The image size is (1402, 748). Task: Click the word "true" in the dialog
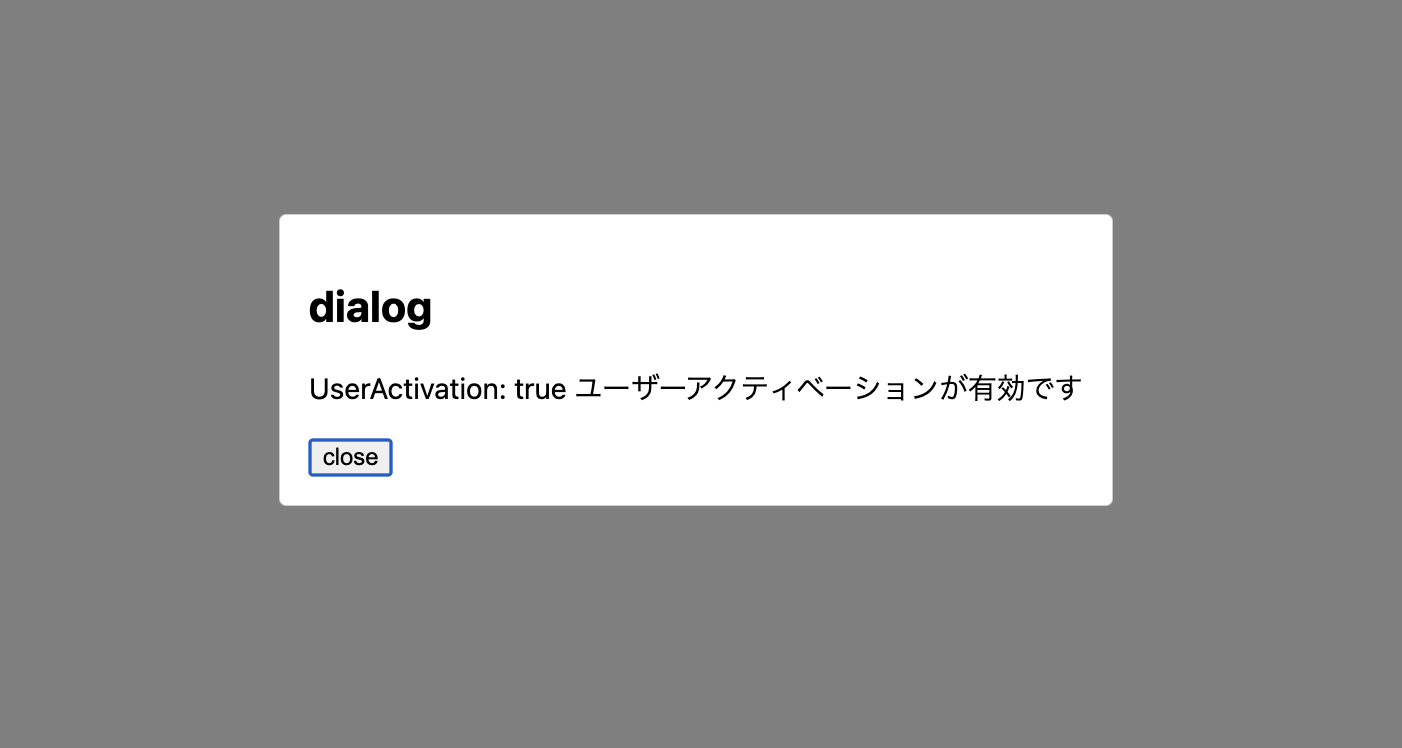click(x=540, y=388)
